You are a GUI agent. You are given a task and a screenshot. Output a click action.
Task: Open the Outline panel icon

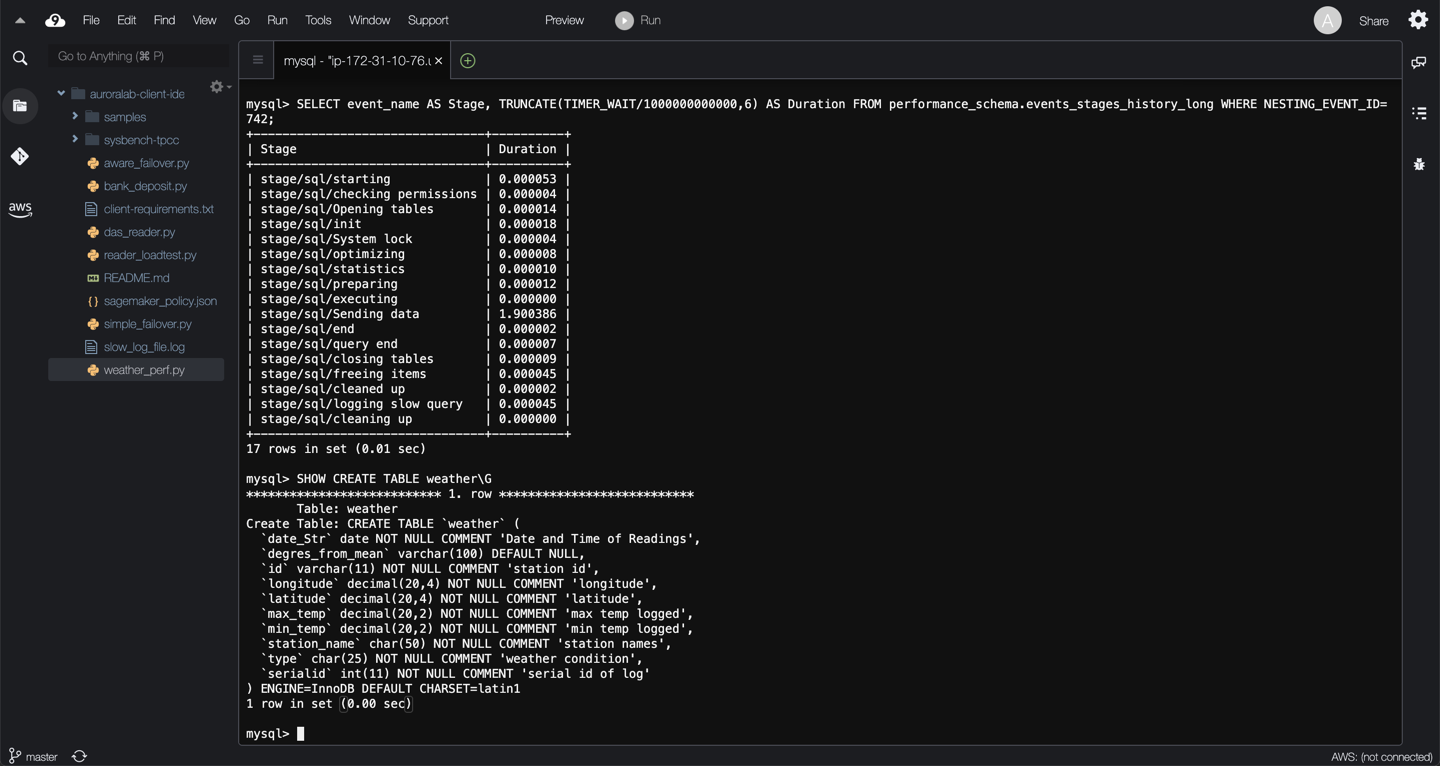pos(1418,113)
